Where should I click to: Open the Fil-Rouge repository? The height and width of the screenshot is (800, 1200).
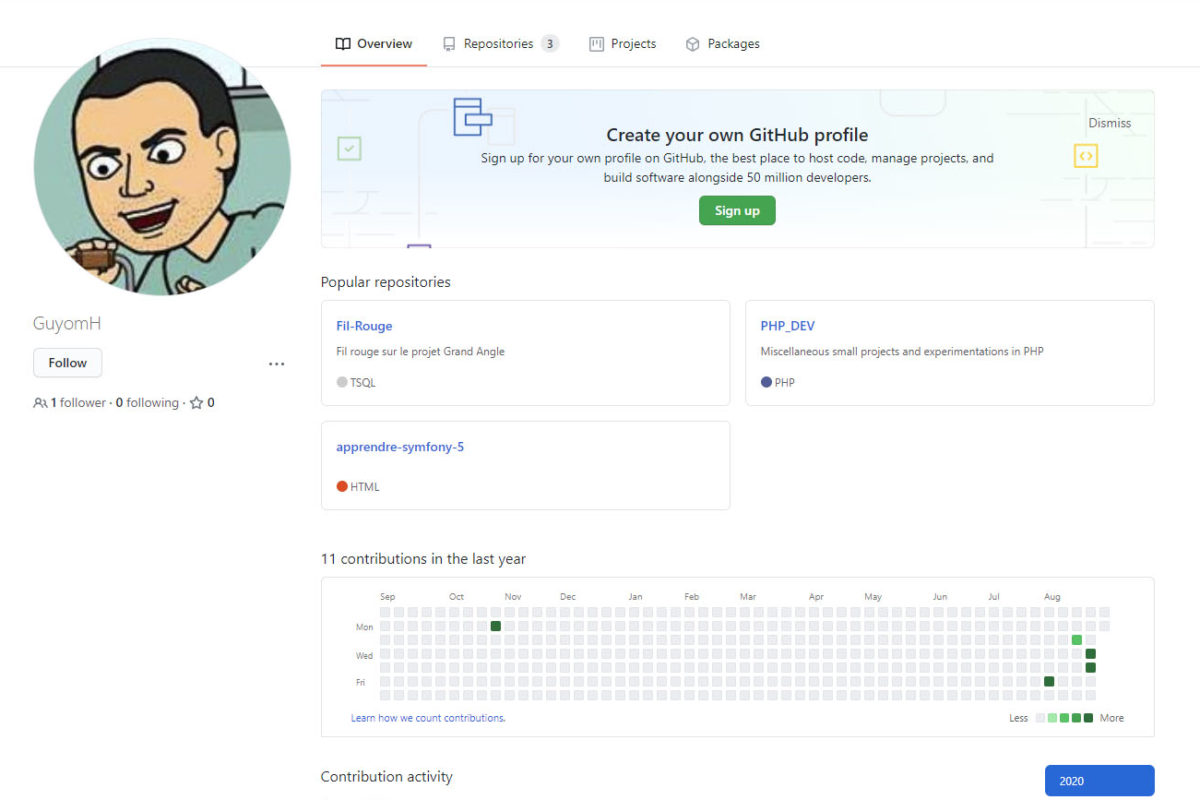(364, 326)
